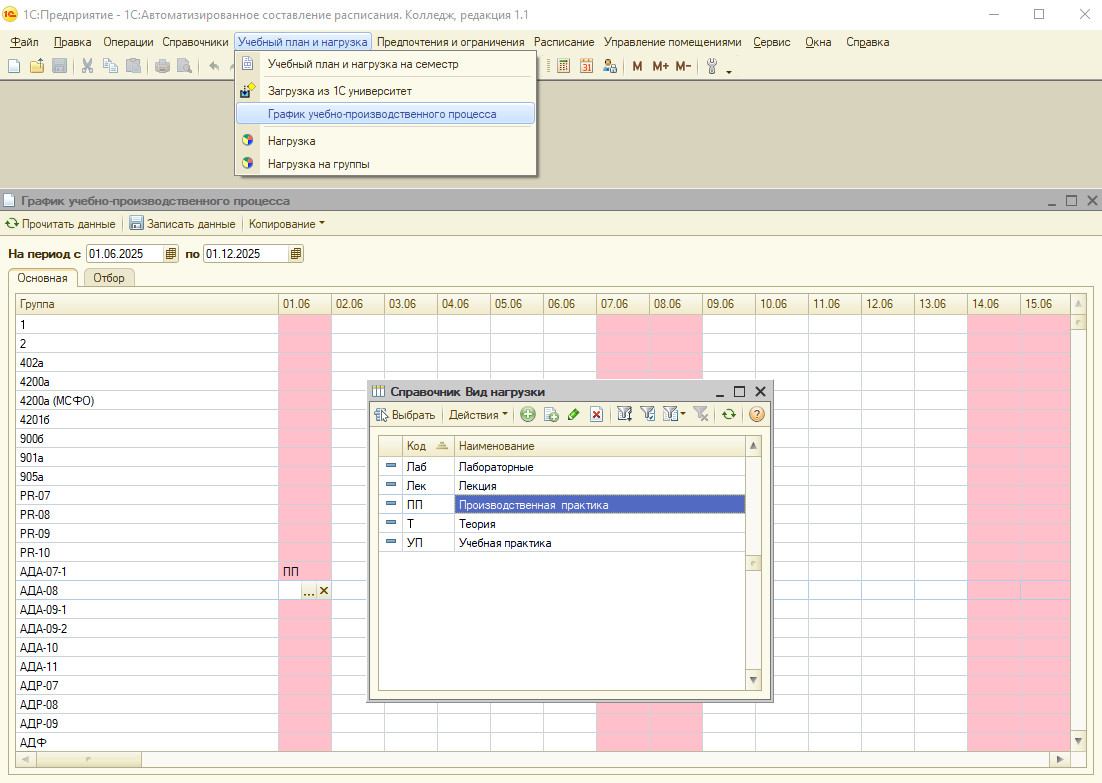This screenshot has height=783, width=1102.
Task: Click red X mark-for-deletion icon
Action: click(x=596, y=415)
